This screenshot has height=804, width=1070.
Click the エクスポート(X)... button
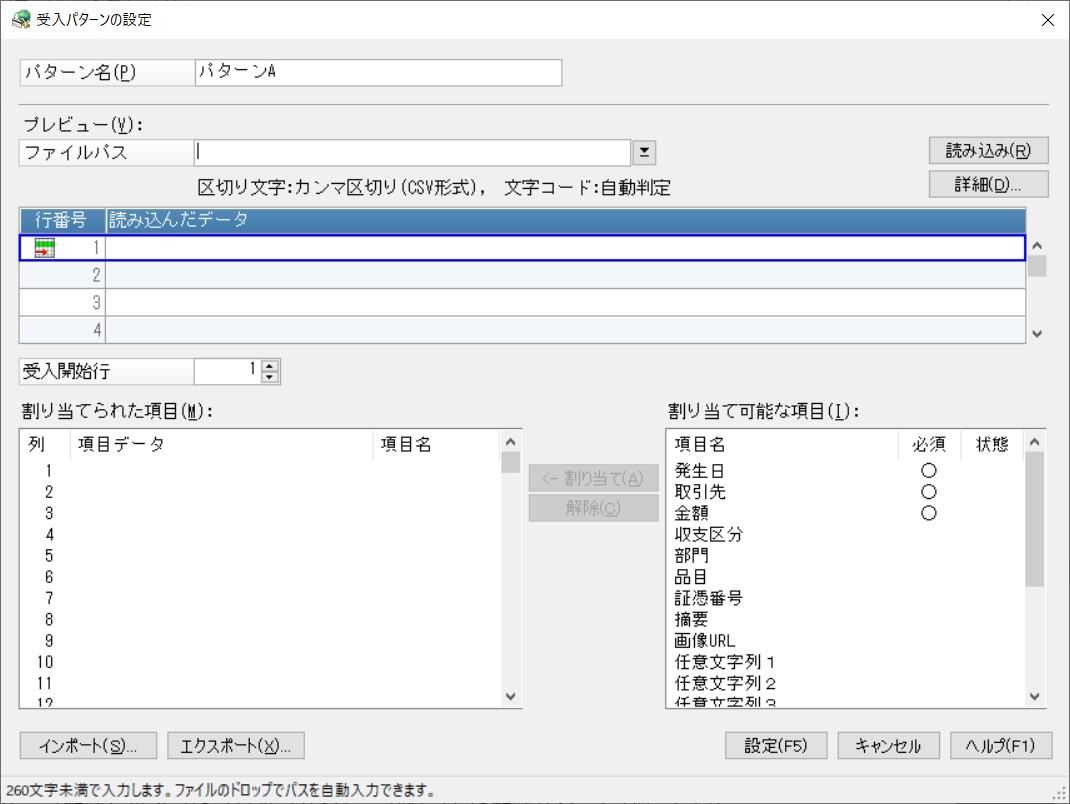pyautogui.click(x=235, y=746)
